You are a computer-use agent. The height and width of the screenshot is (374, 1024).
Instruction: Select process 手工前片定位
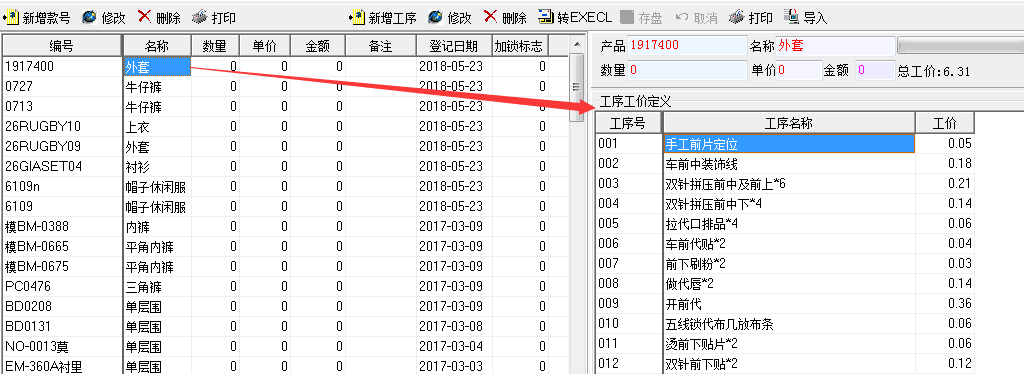pyautogui.click(x=788, y=144)
